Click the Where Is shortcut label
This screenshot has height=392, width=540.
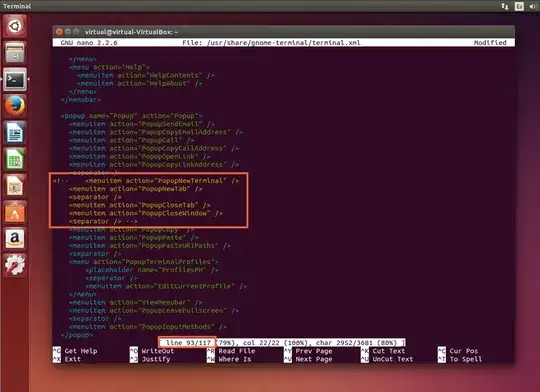tap(235, 359)
